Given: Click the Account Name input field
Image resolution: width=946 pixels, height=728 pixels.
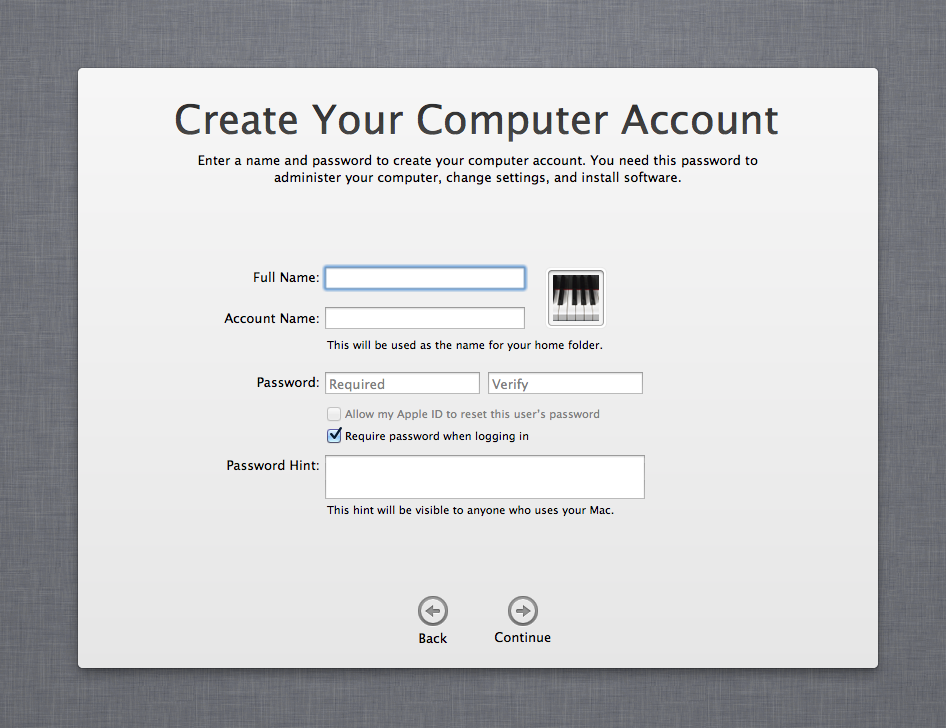Looking at the screenshot, I should (425, 318).
